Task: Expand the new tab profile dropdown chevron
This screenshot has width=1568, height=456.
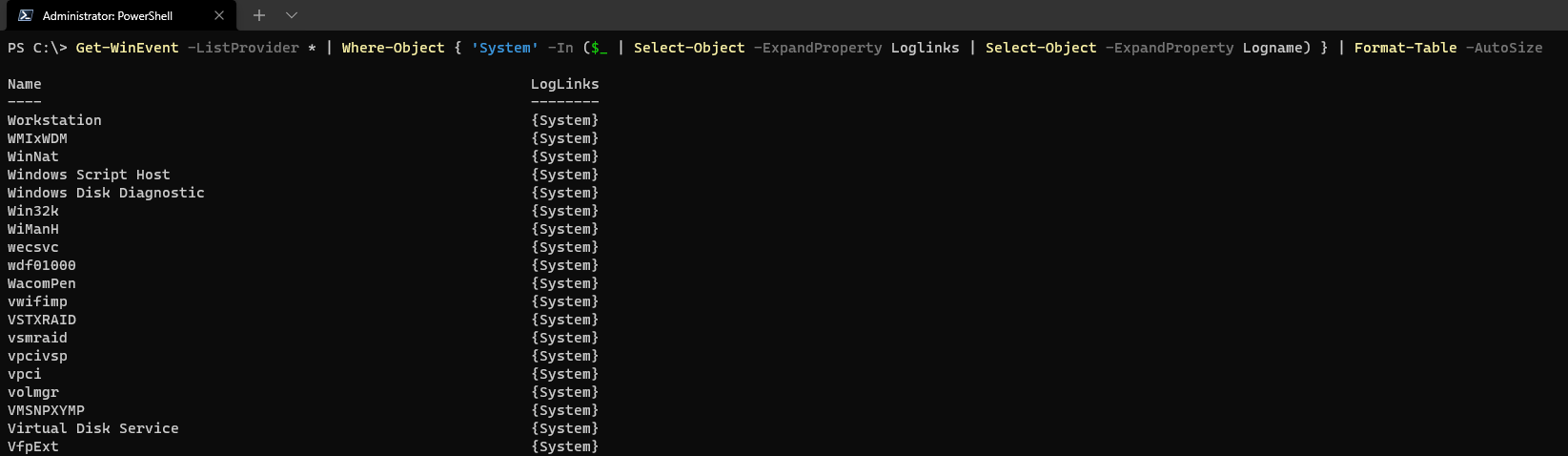Action: click(x=292, y=15)
